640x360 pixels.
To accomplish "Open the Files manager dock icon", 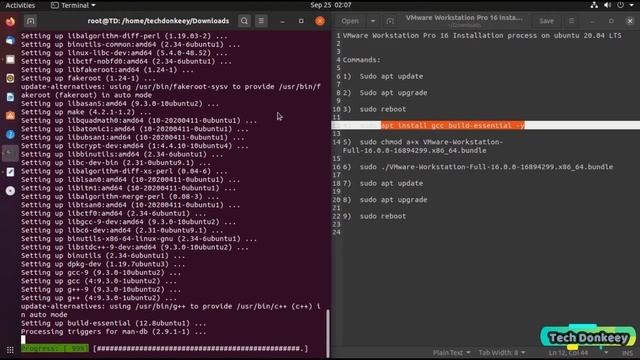I will point(10,60).
